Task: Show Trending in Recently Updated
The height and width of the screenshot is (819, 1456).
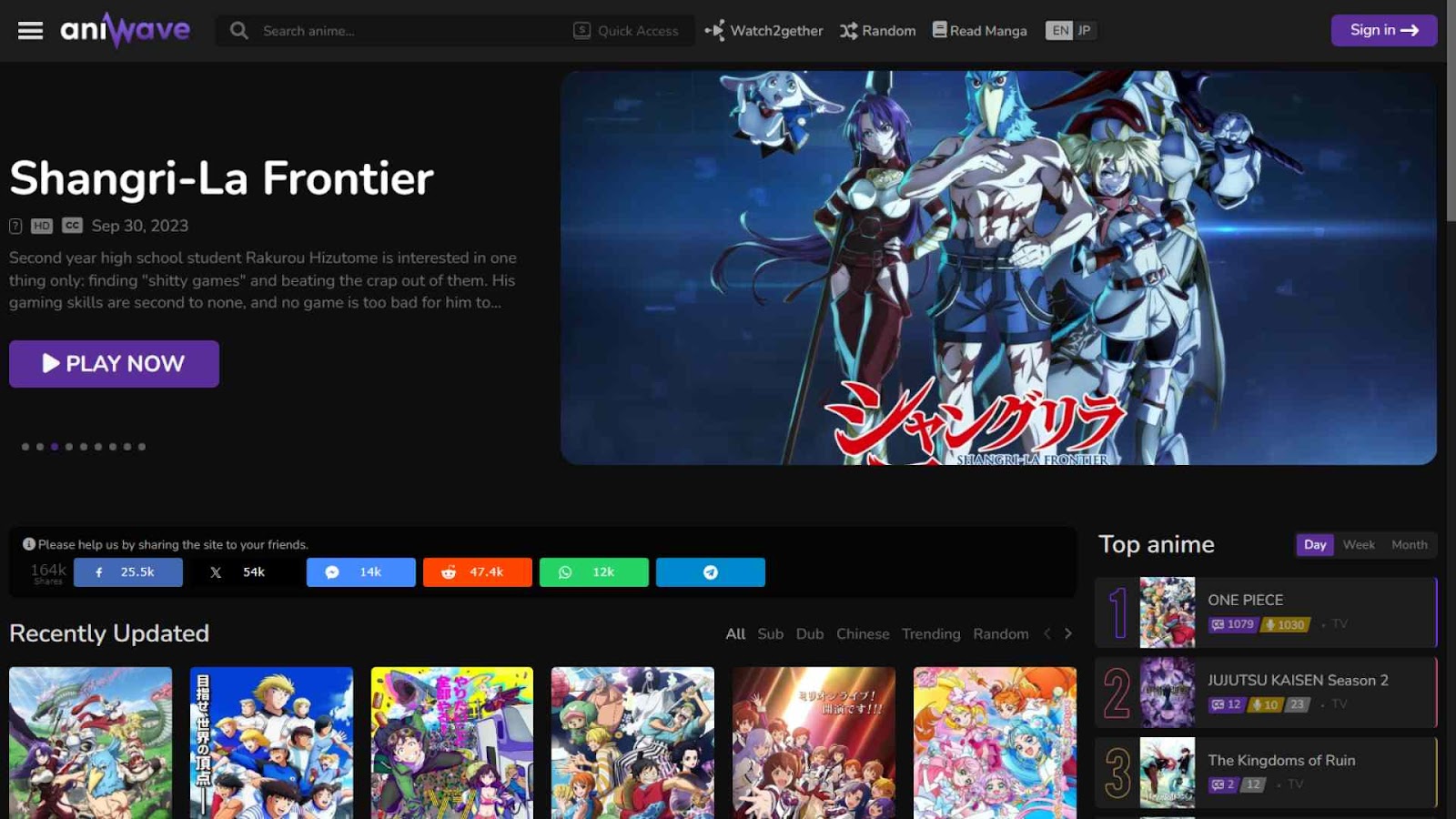Action: pos(931,634)
